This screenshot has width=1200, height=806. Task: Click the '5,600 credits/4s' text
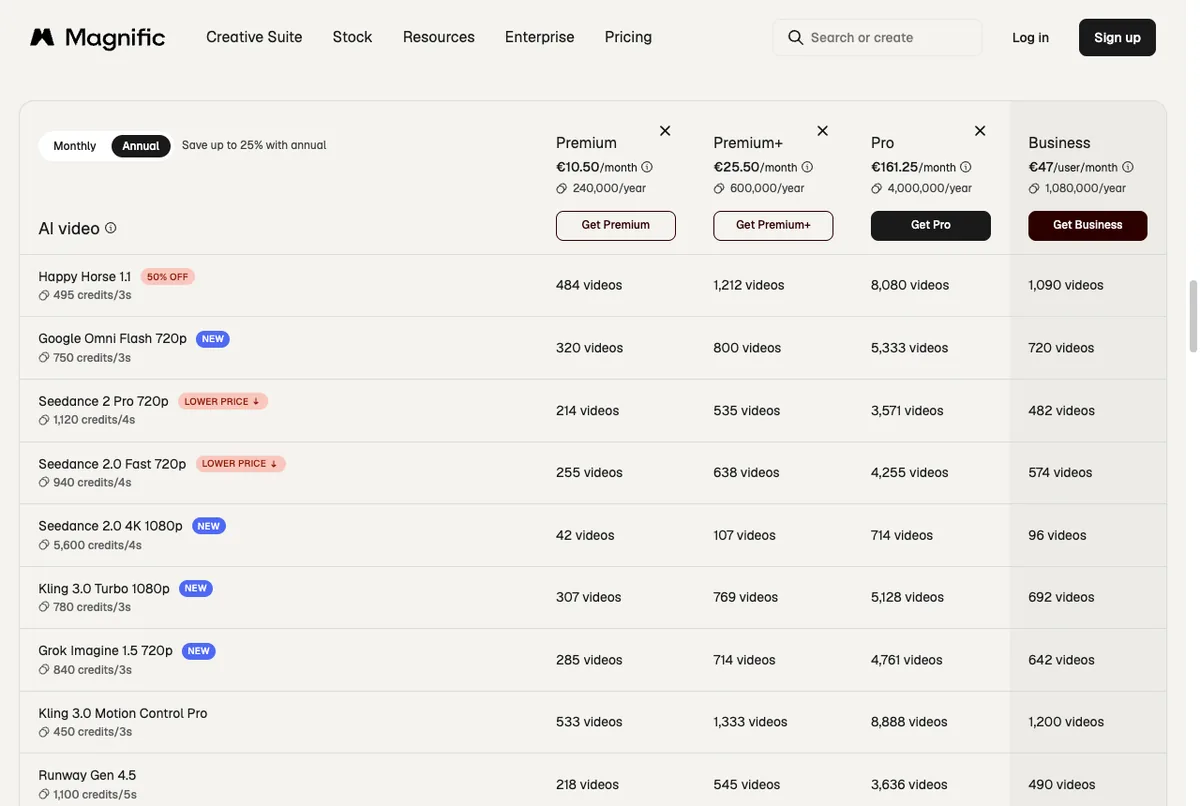(97, 546)
